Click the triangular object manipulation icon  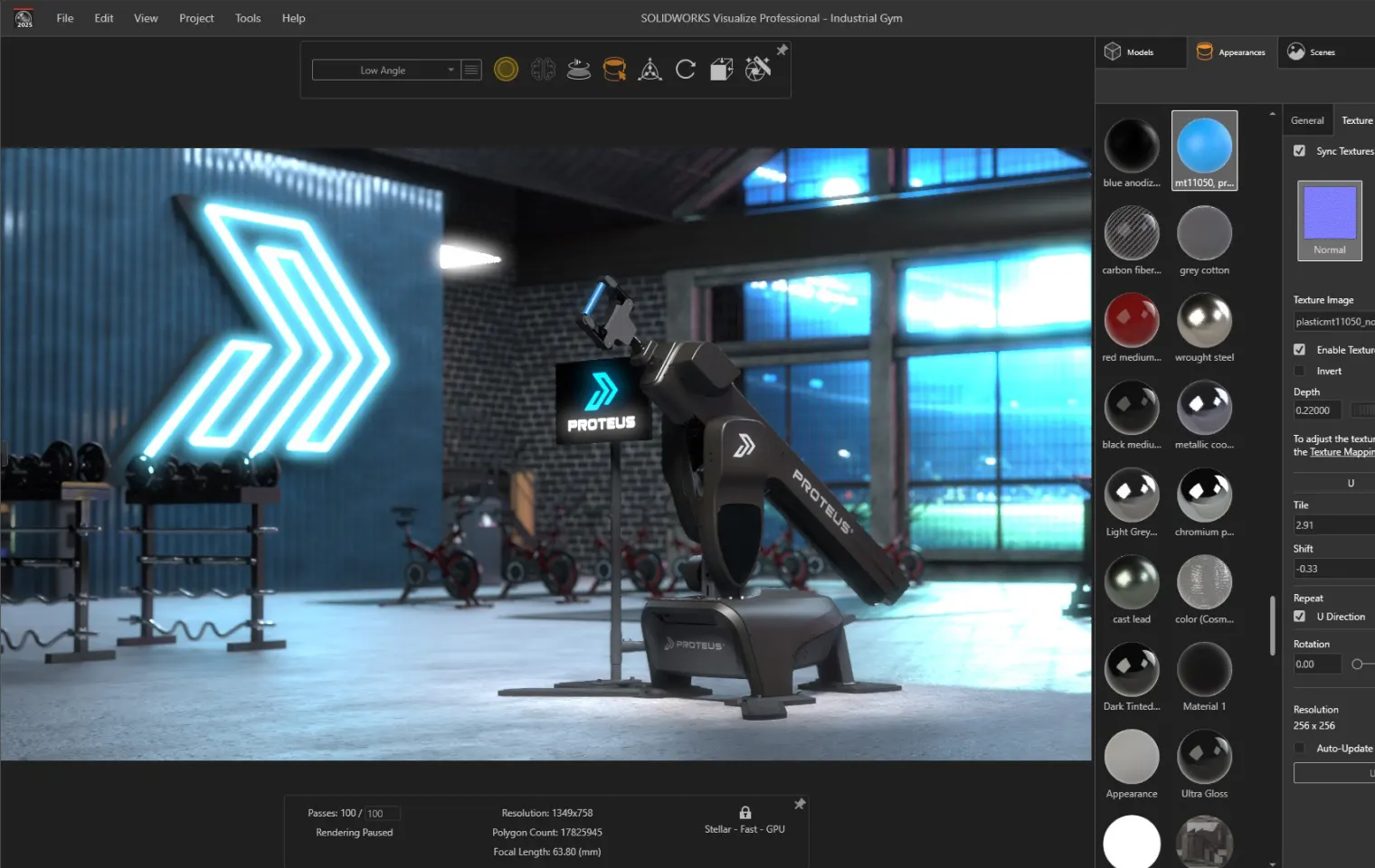(650, 70)
